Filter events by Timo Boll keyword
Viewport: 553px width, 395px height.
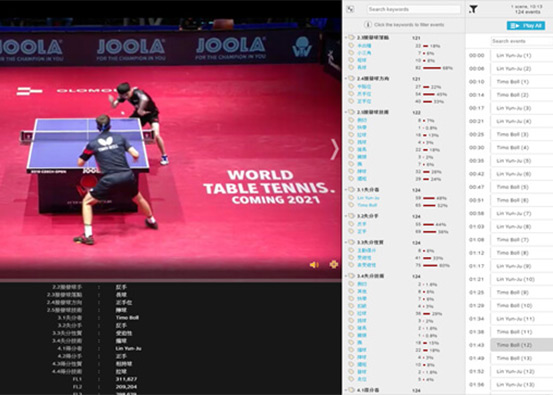pos(367,205)
